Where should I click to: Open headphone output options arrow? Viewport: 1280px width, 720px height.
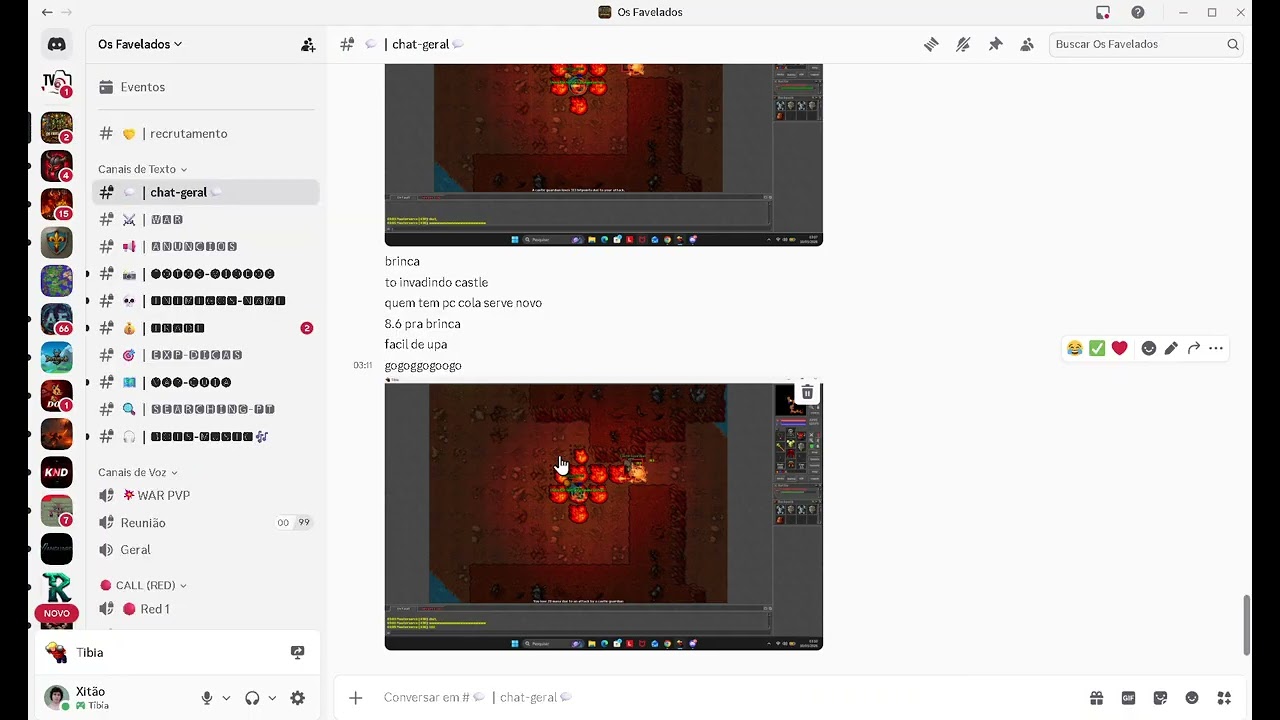272,698
